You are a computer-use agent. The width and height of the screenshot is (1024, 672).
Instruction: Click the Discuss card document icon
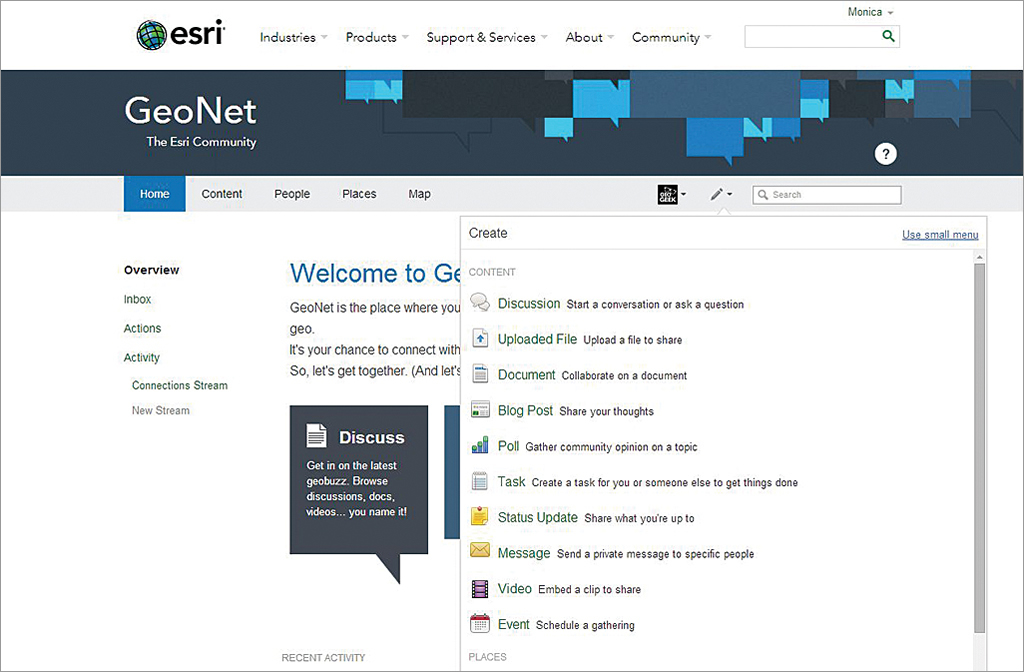coord(317,436)
